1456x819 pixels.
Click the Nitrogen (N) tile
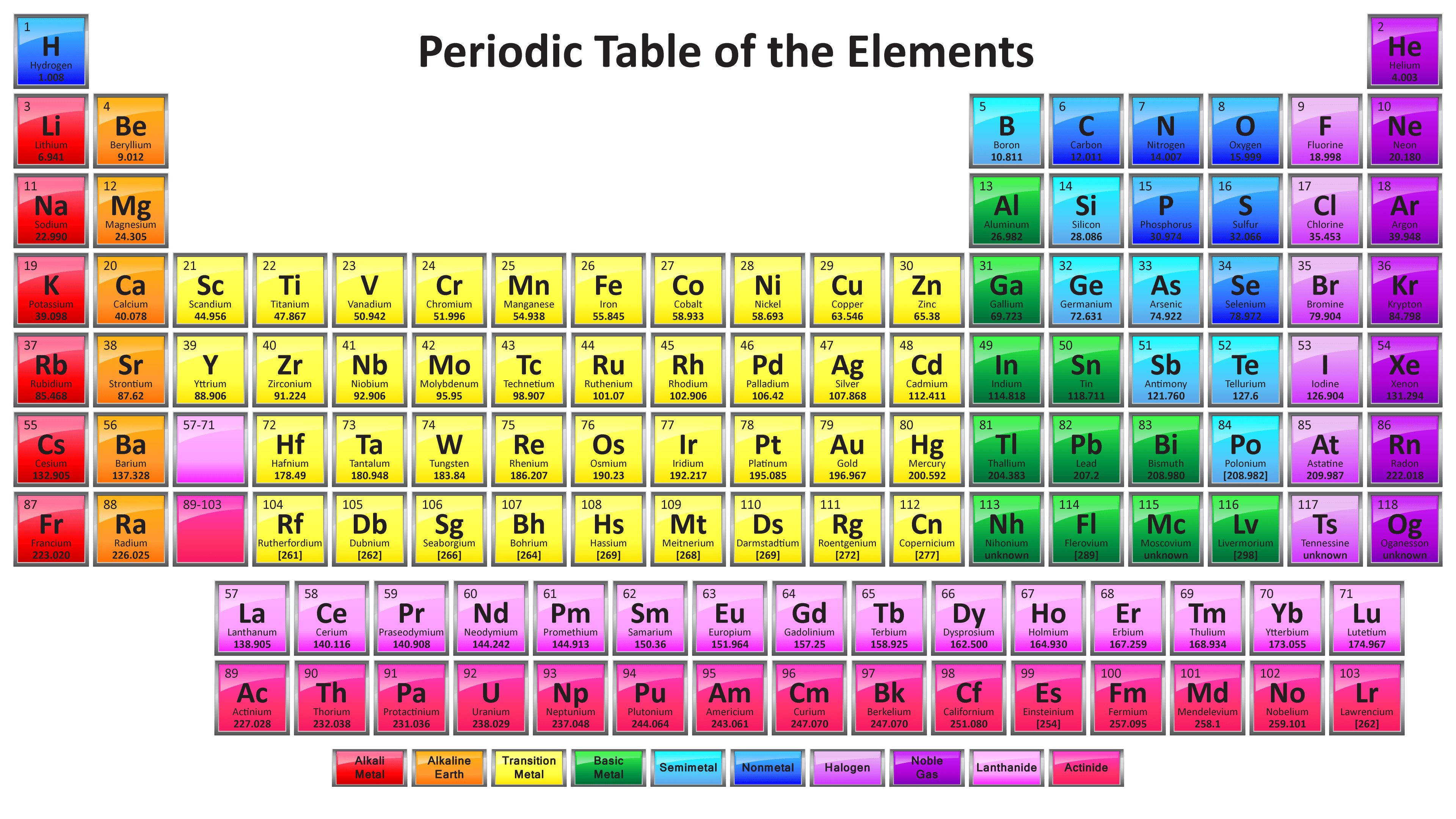point(1166,131)
